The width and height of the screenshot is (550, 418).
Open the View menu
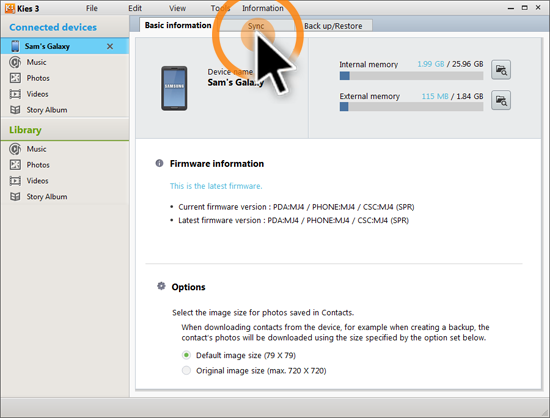[x=177, y=8]
